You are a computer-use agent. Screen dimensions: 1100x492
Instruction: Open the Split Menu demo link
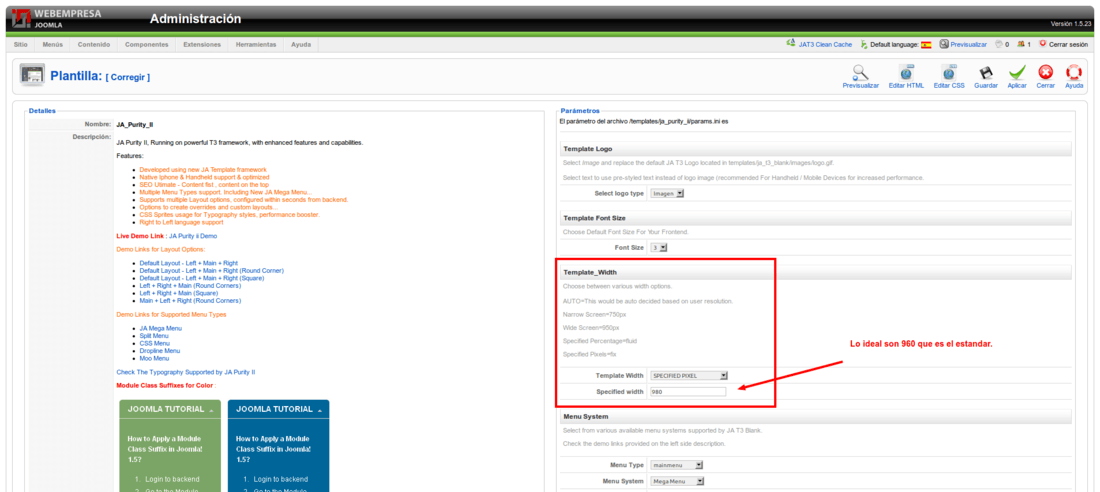pyautogui.click(x=154, y=336)
